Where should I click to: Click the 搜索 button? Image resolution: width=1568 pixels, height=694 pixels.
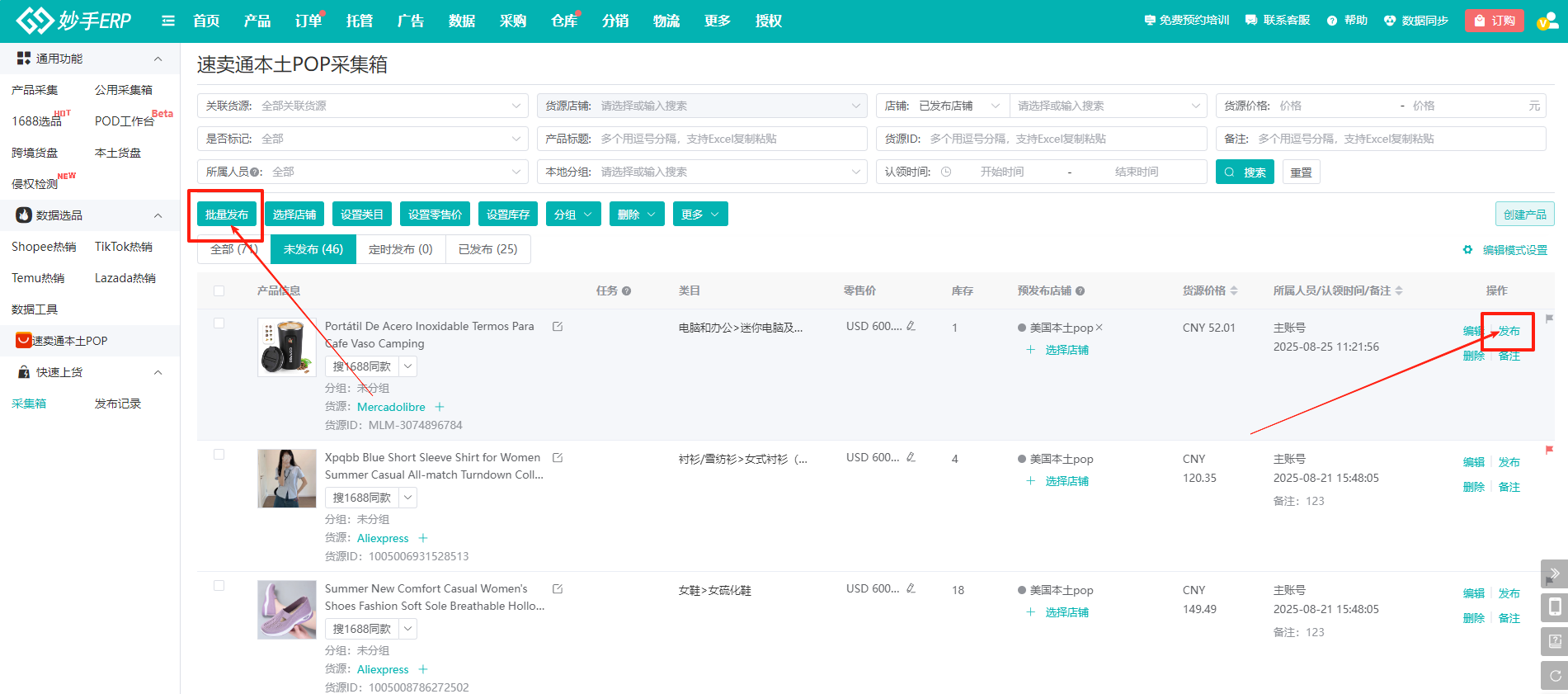tap(1245, 172)
